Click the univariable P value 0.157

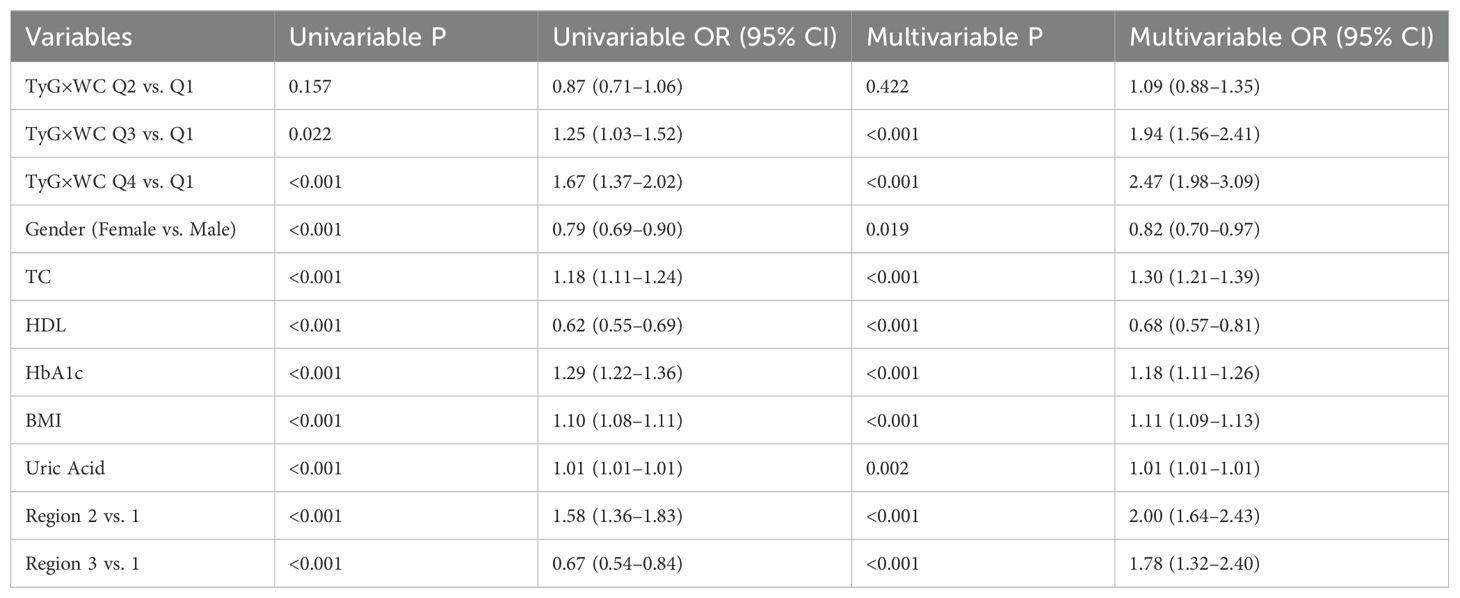coord(309,86)
